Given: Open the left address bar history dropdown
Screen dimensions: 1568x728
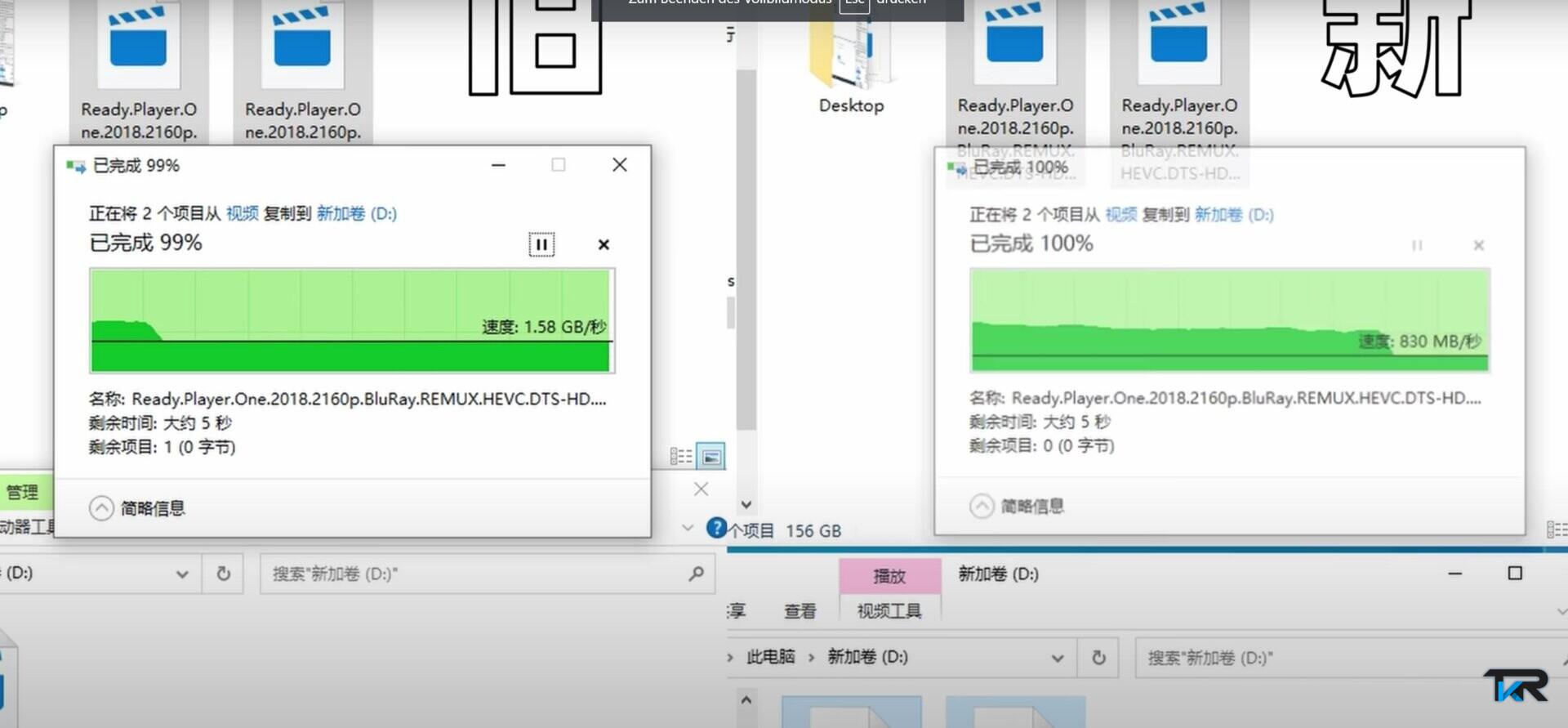Looking at the screenshot, I should [182, 574].
